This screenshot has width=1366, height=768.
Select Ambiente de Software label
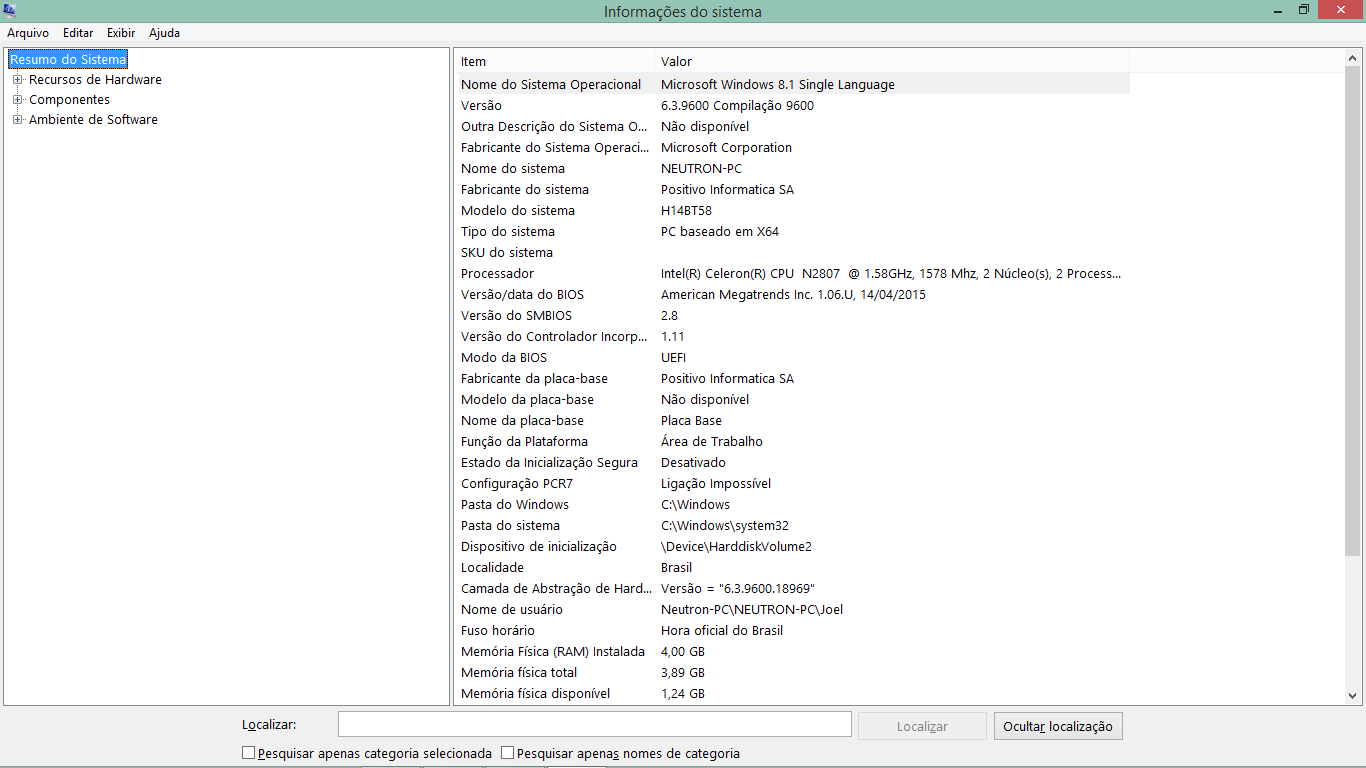tap(93, 120)
